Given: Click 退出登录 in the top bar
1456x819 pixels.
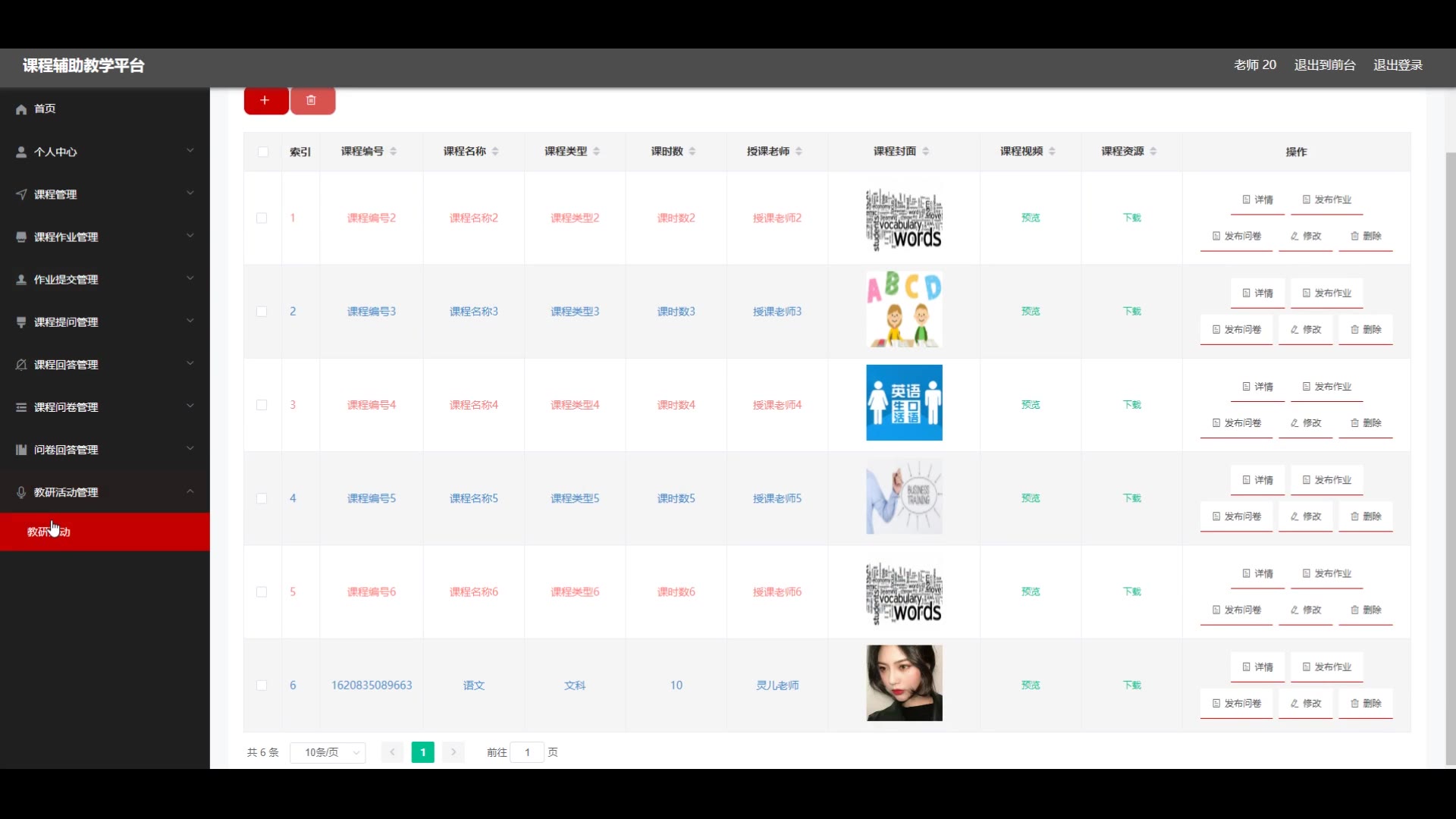Looking at the screenshot, I should point(1398,65).
